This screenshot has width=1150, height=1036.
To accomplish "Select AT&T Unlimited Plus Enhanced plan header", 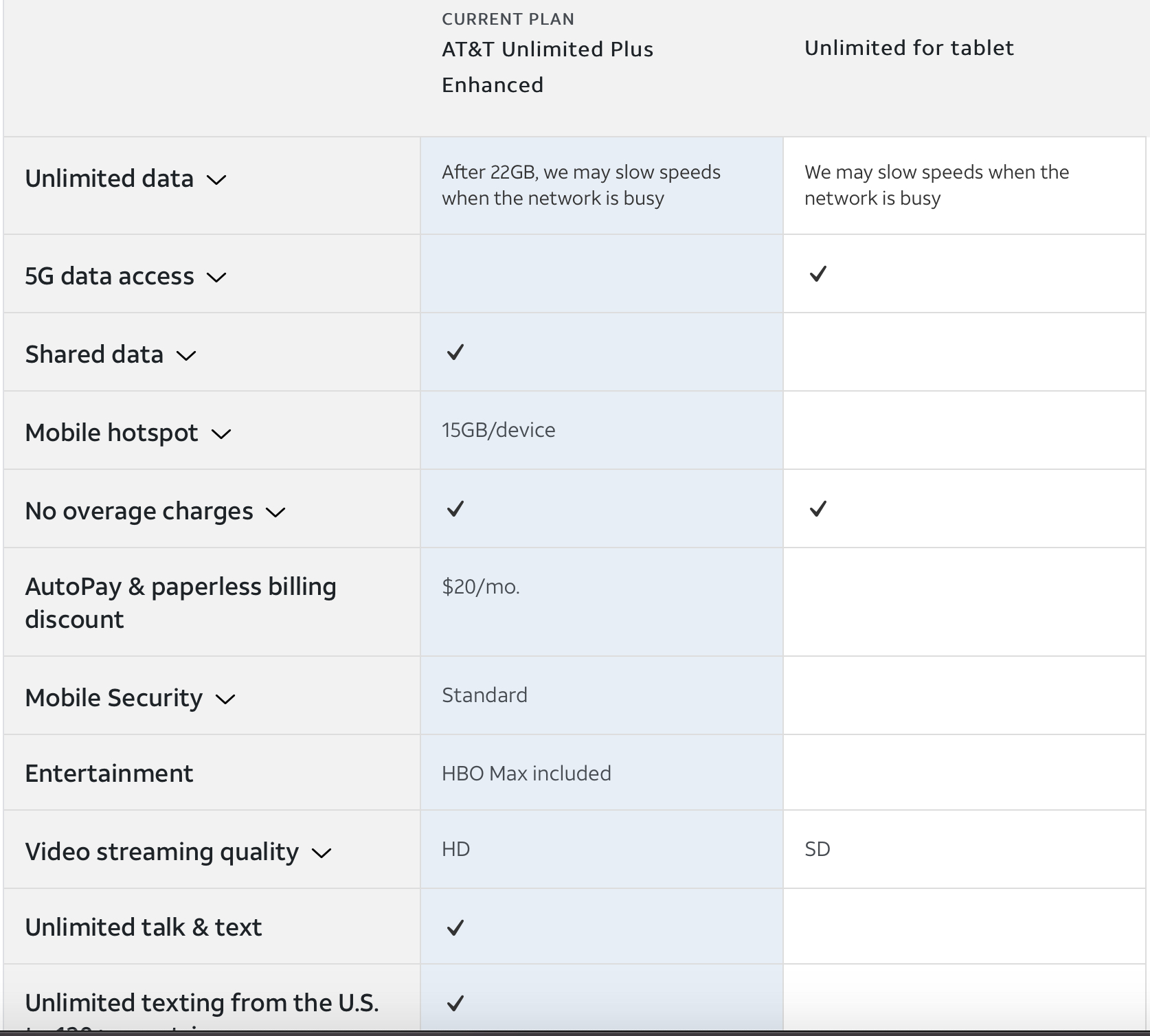I will click(547, 67).
